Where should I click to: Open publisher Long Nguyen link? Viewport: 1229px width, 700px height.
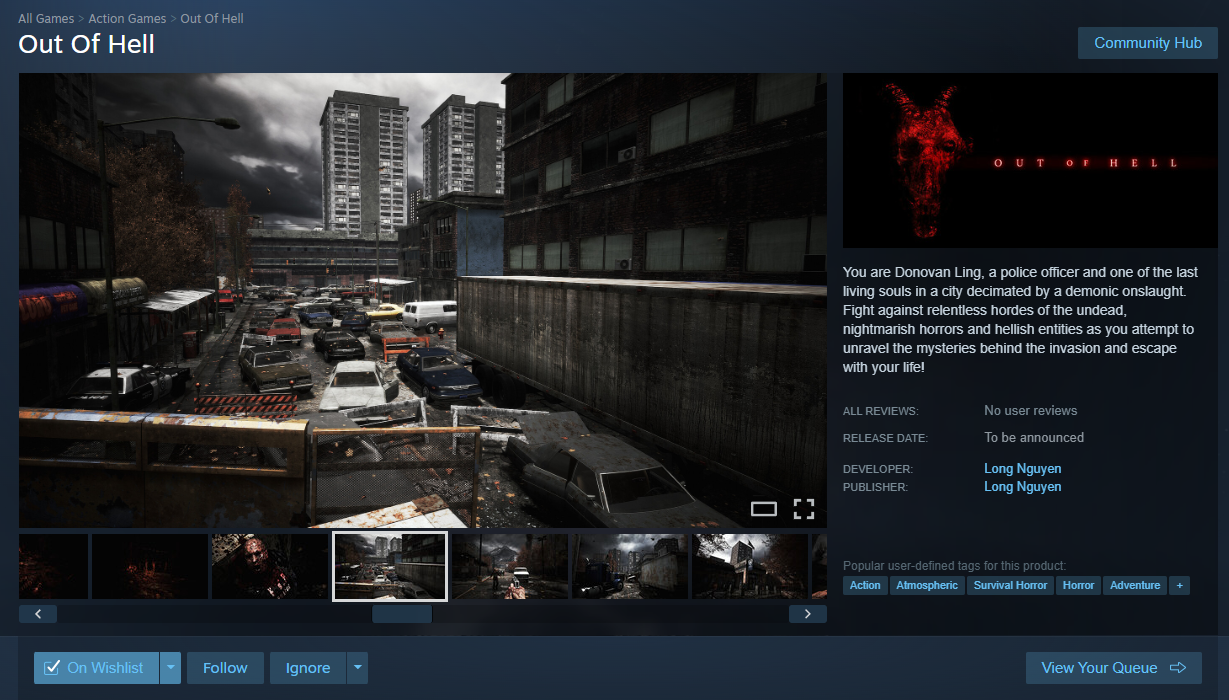[x=1023, y=487]
